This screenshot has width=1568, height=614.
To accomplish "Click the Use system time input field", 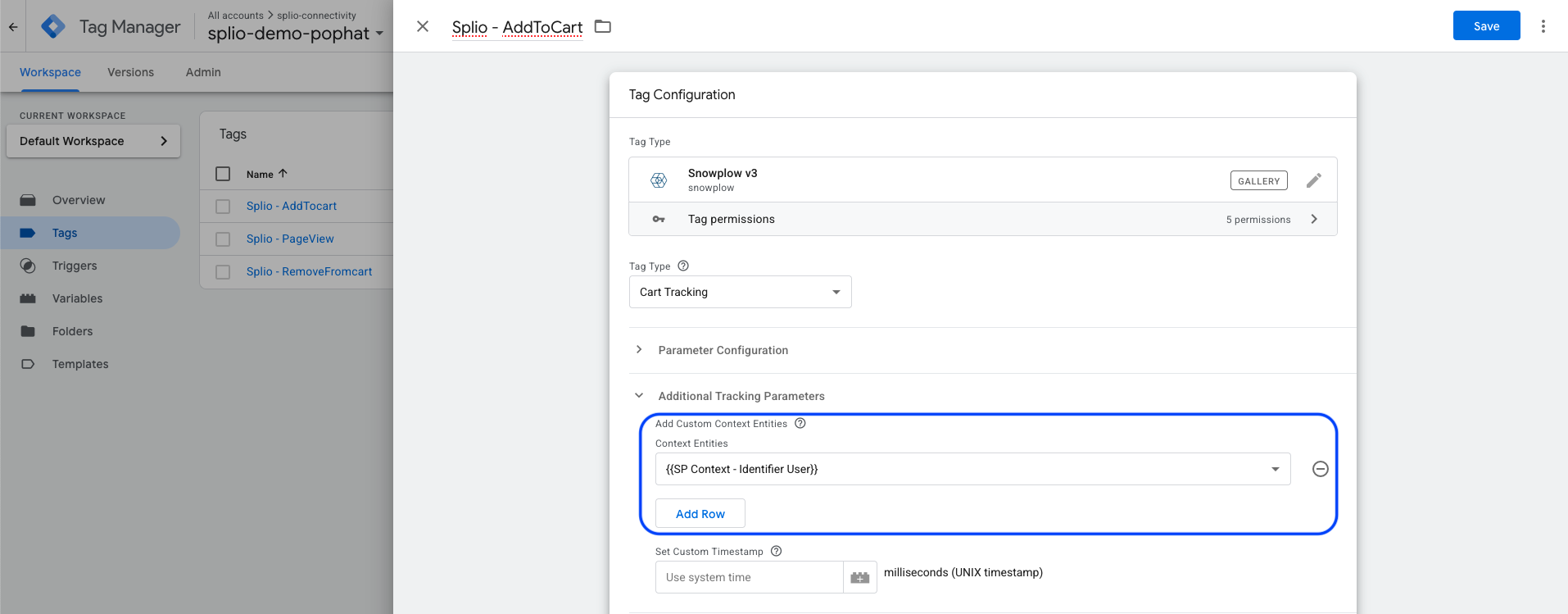I will [749, 577].
